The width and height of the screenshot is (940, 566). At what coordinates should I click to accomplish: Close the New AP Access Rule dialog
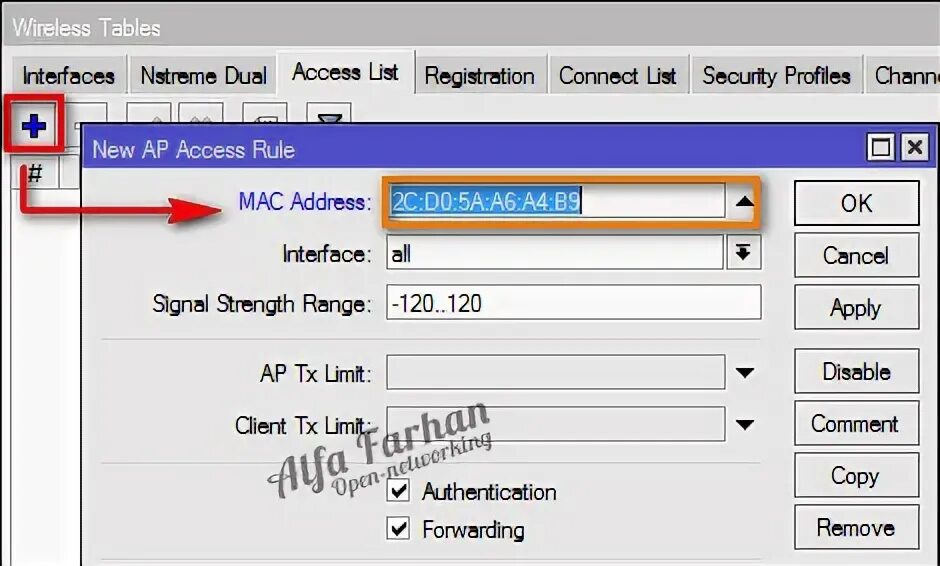pyautogui.click(x=915, y=147)
